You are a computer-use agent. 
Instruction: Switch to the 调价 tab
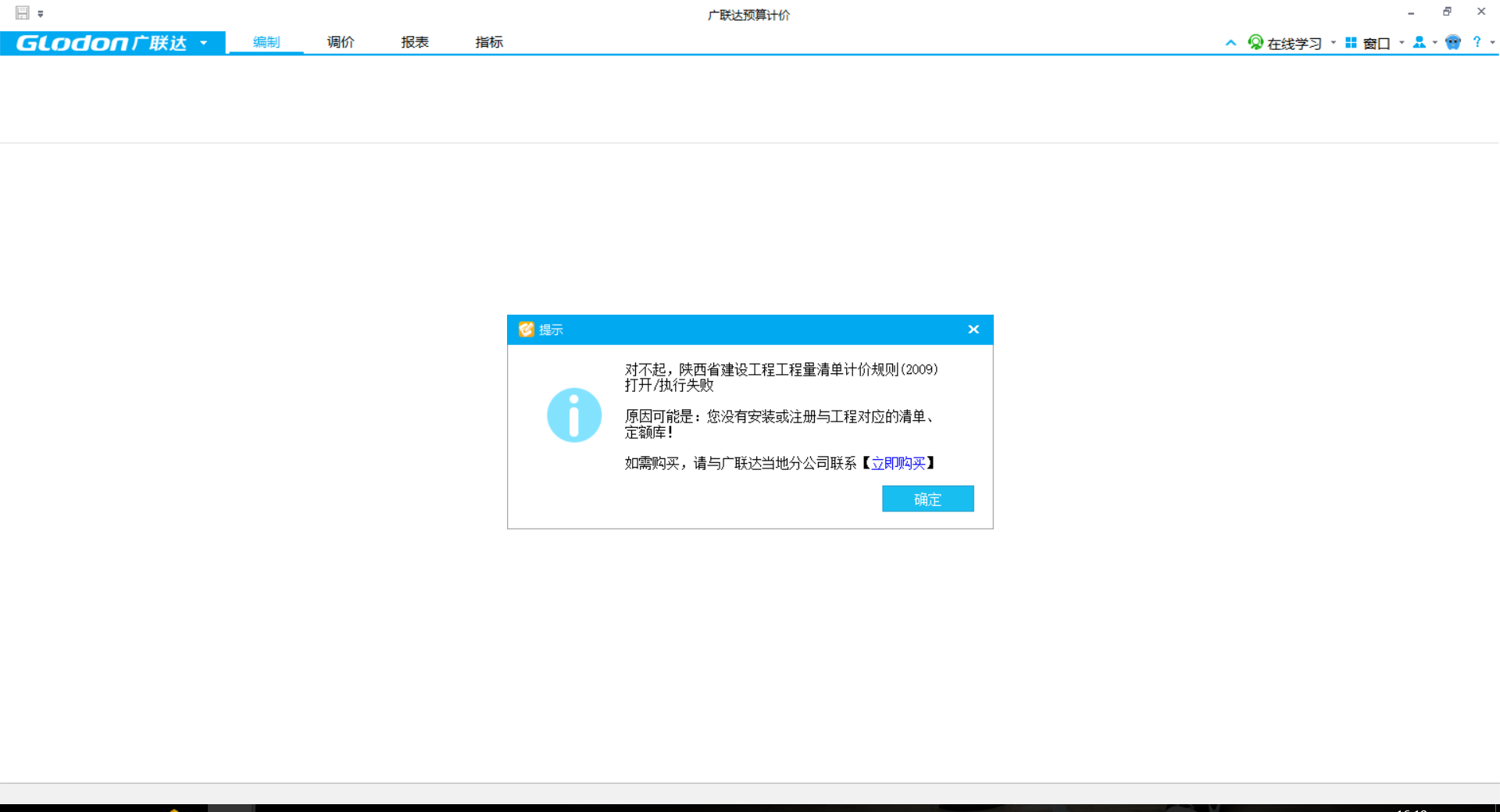coord(341,42)
